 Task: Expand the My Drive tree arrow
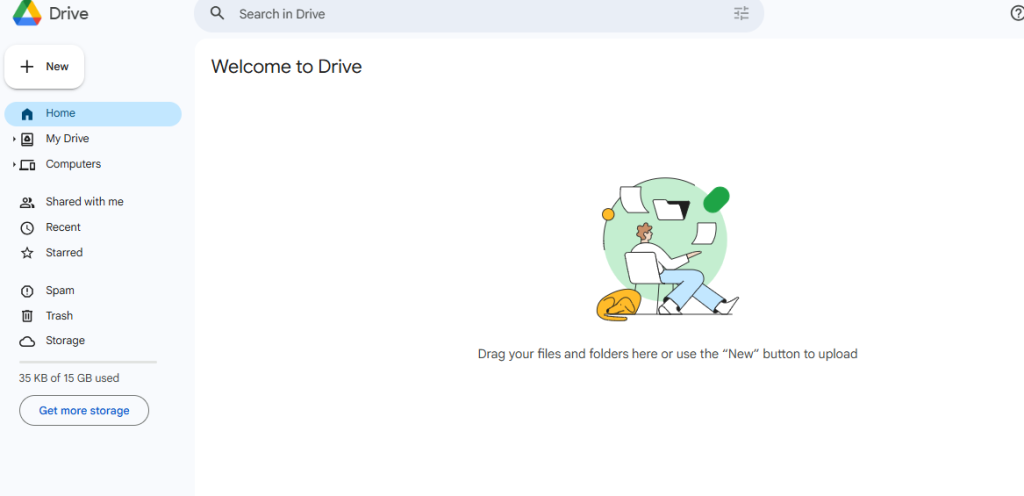pyautogui.click(x=14, y=139)
